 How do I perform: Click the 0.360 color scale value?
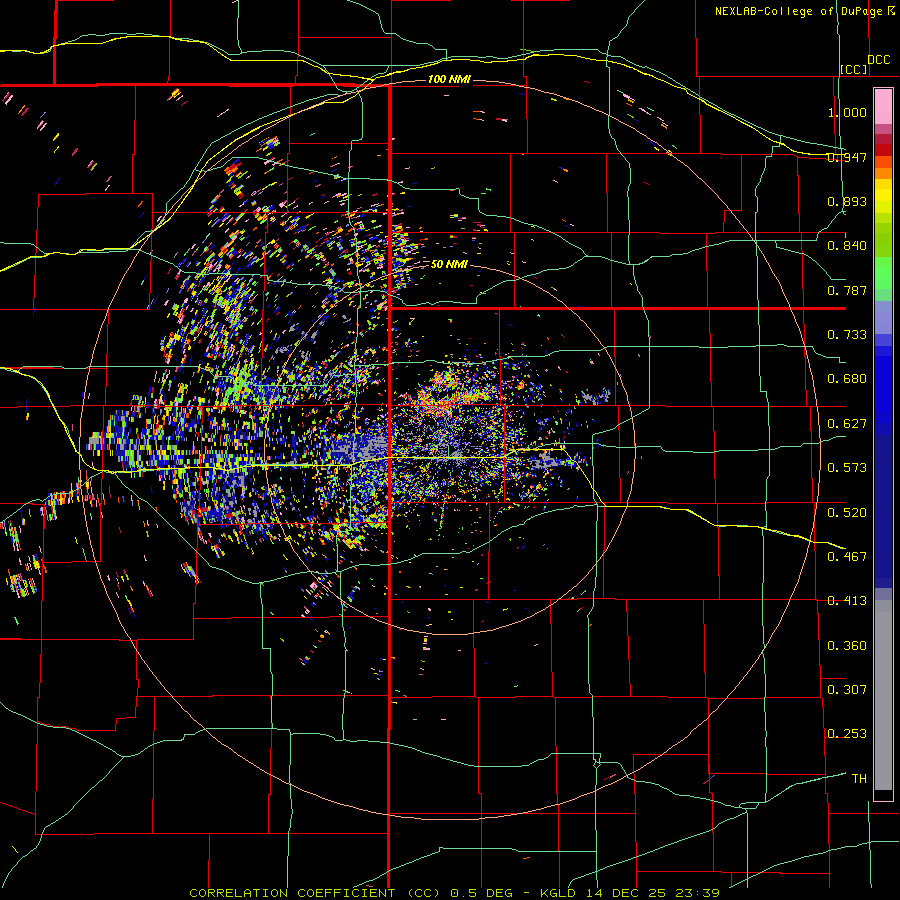tap(847, 646)
